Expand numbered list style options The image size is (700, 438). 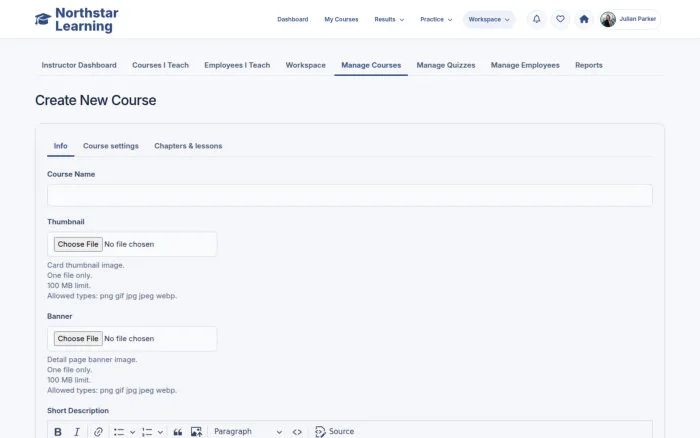[x=160, y=432]
